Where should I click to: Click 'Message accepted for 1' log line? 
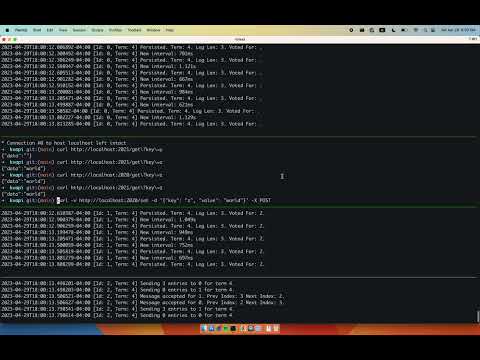142,296
